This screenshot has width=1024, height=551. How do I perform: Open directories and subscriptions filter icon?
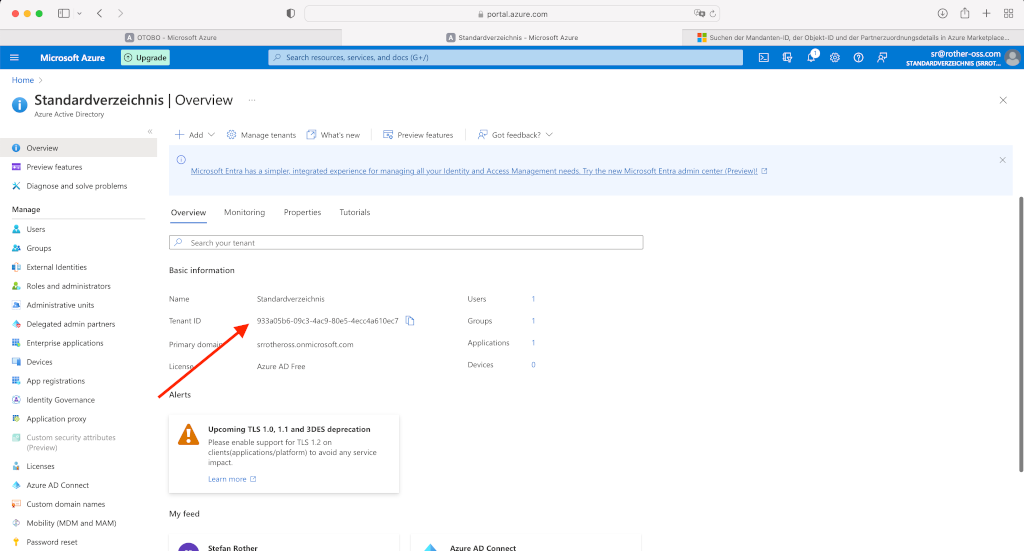788,58
